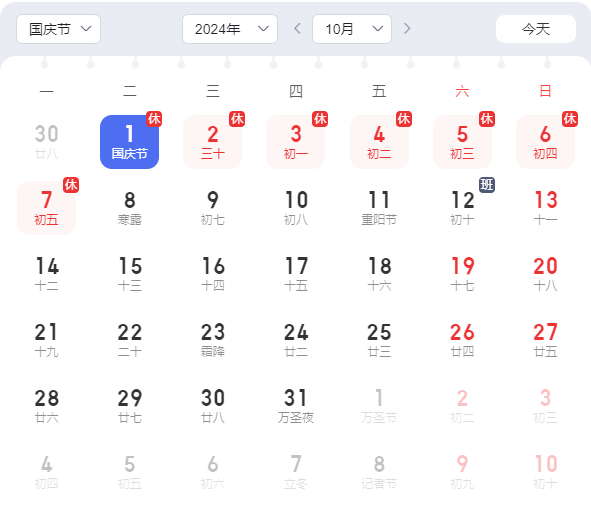This screenshot has width=591, height=506.
Task: Click the 休 badge on October 6
Action: coord(570,119)
